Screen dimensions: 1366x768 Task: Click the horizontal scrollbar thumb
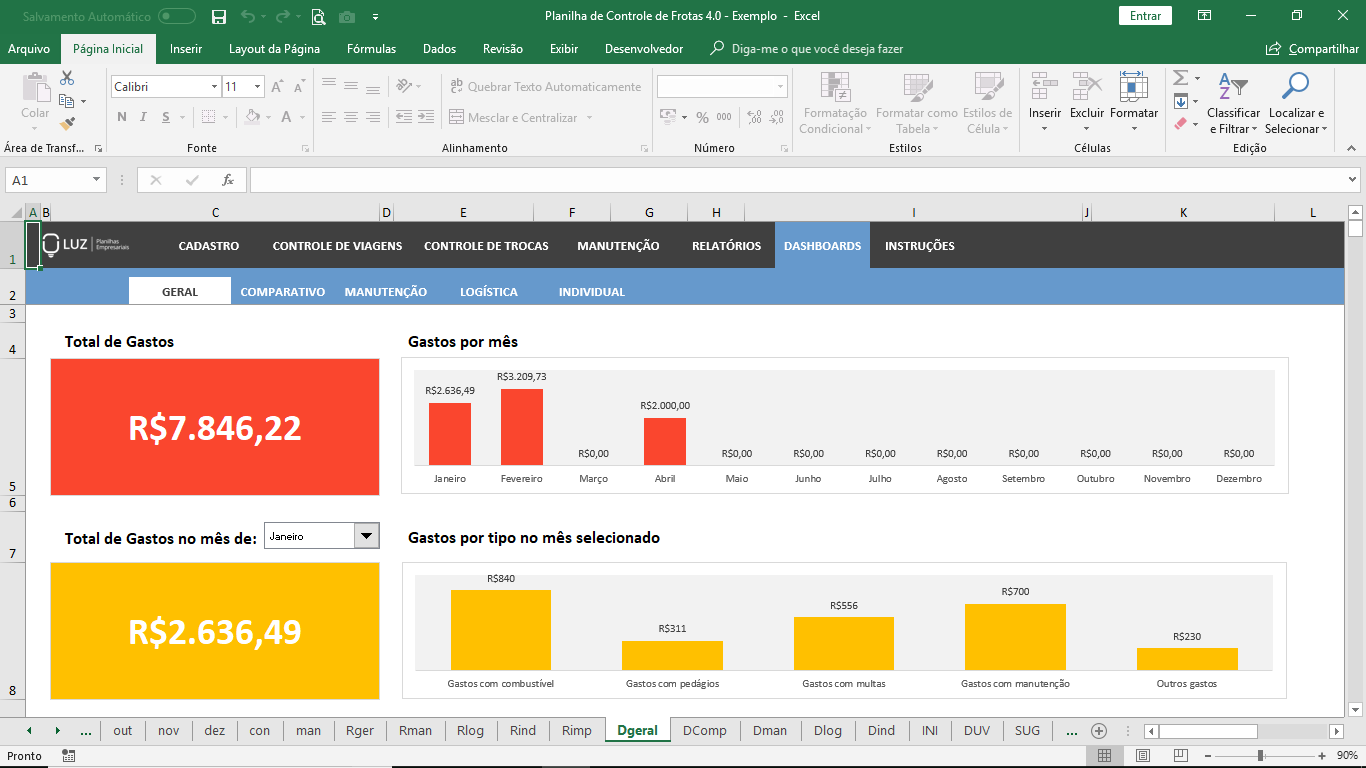(x=1208, y=731)
